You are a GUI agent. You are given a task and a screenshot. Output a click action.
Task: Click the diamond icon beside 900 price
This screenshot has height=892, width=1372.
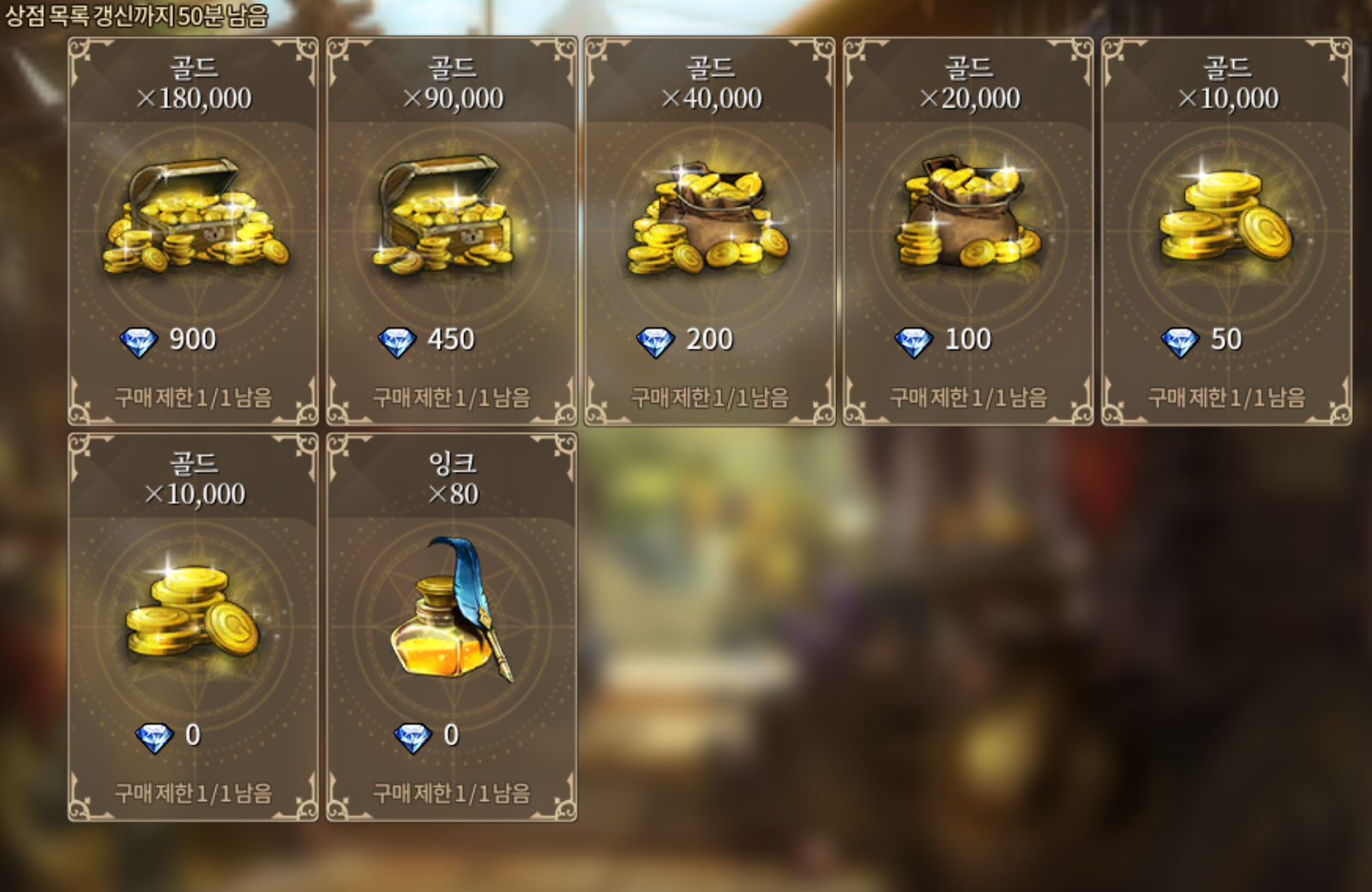tap(139, 342)
